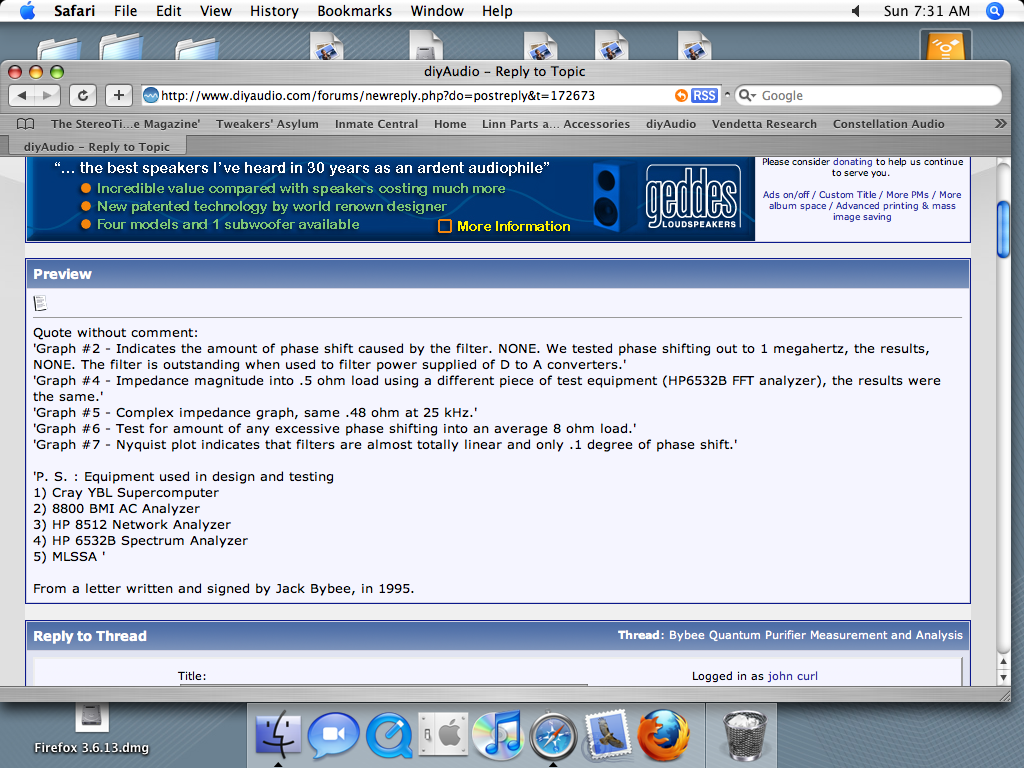The height and width of the screenshot is (768, 1024).
Task: Click the menu bar clock Sun 7:31 AM
Action: point(926,11)
